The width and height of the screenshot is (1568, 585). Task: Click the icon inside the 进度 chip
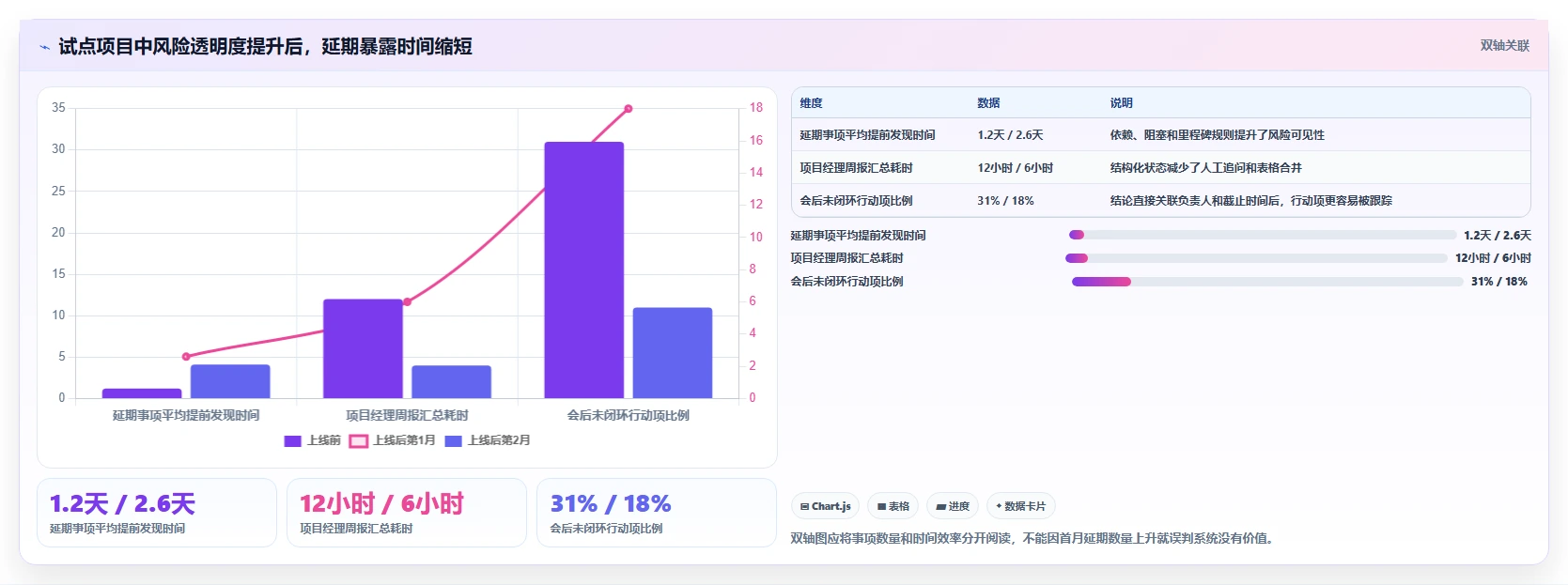[x=940, y=507]
